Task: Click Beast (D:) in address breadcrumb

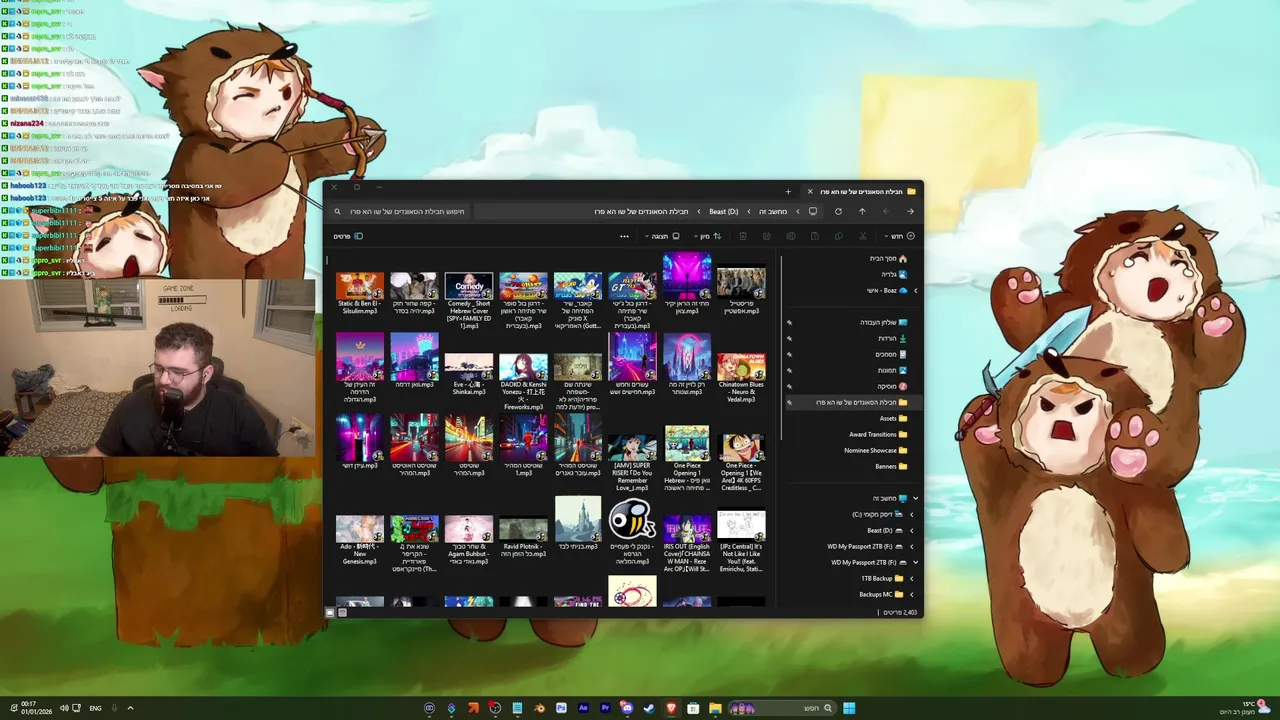Action: click(724, 211)
